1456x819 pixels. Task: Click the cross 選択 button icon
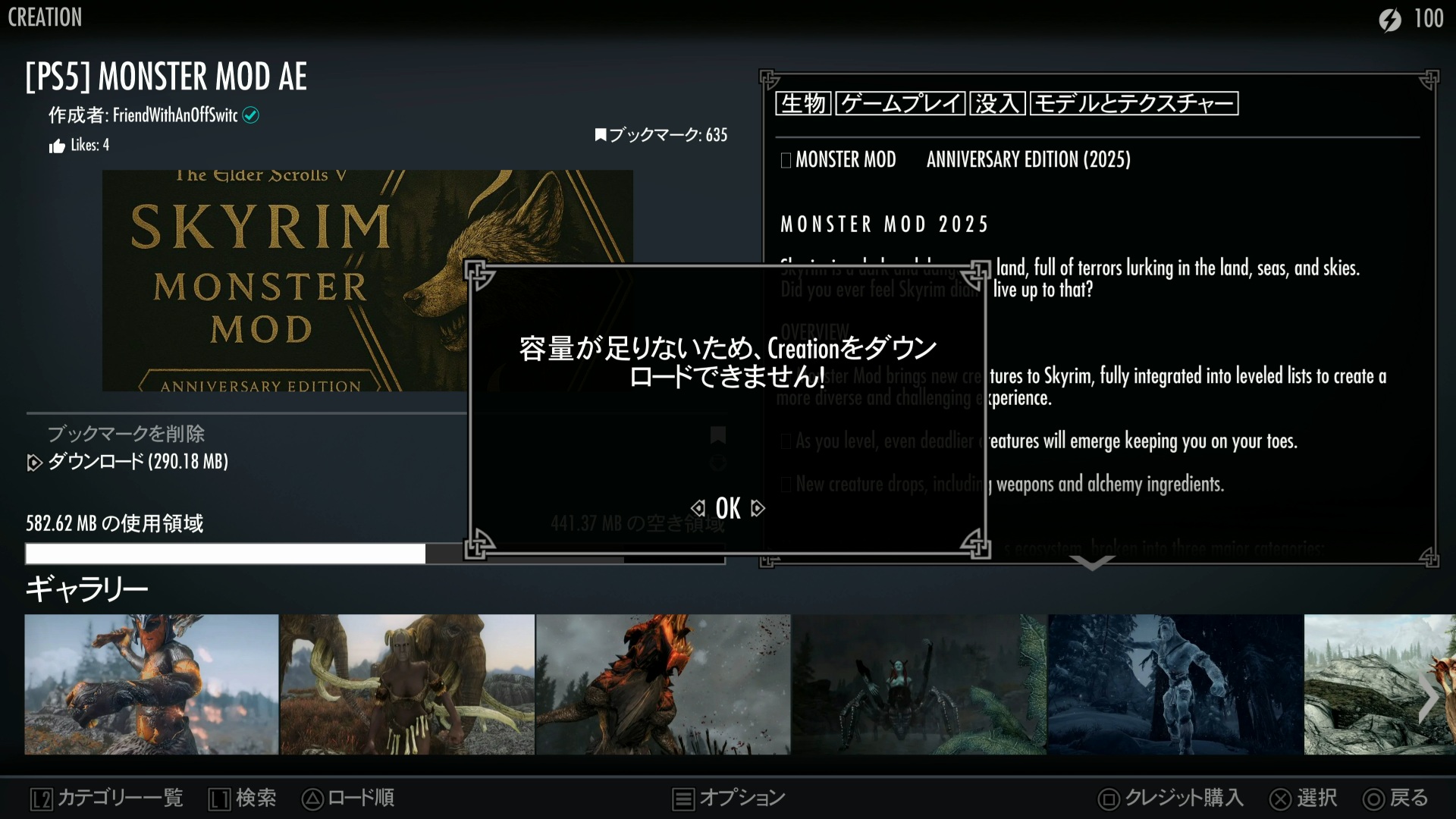click(x=1280, y=799)
